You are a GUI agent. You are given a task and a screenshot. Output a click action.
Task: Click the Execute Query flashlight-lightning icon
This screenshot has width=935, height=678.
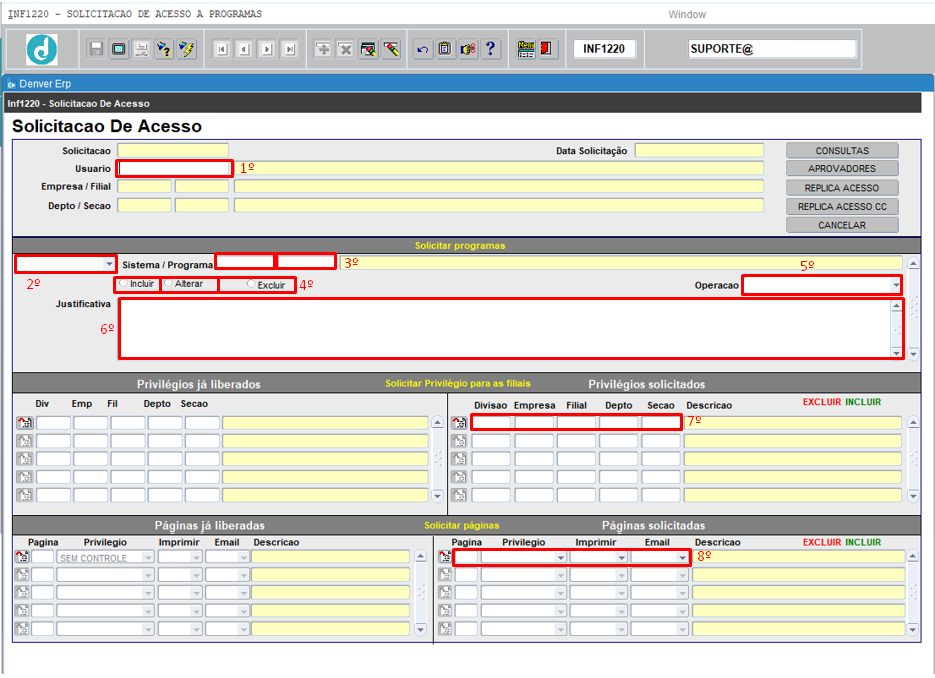pos(187,49)
